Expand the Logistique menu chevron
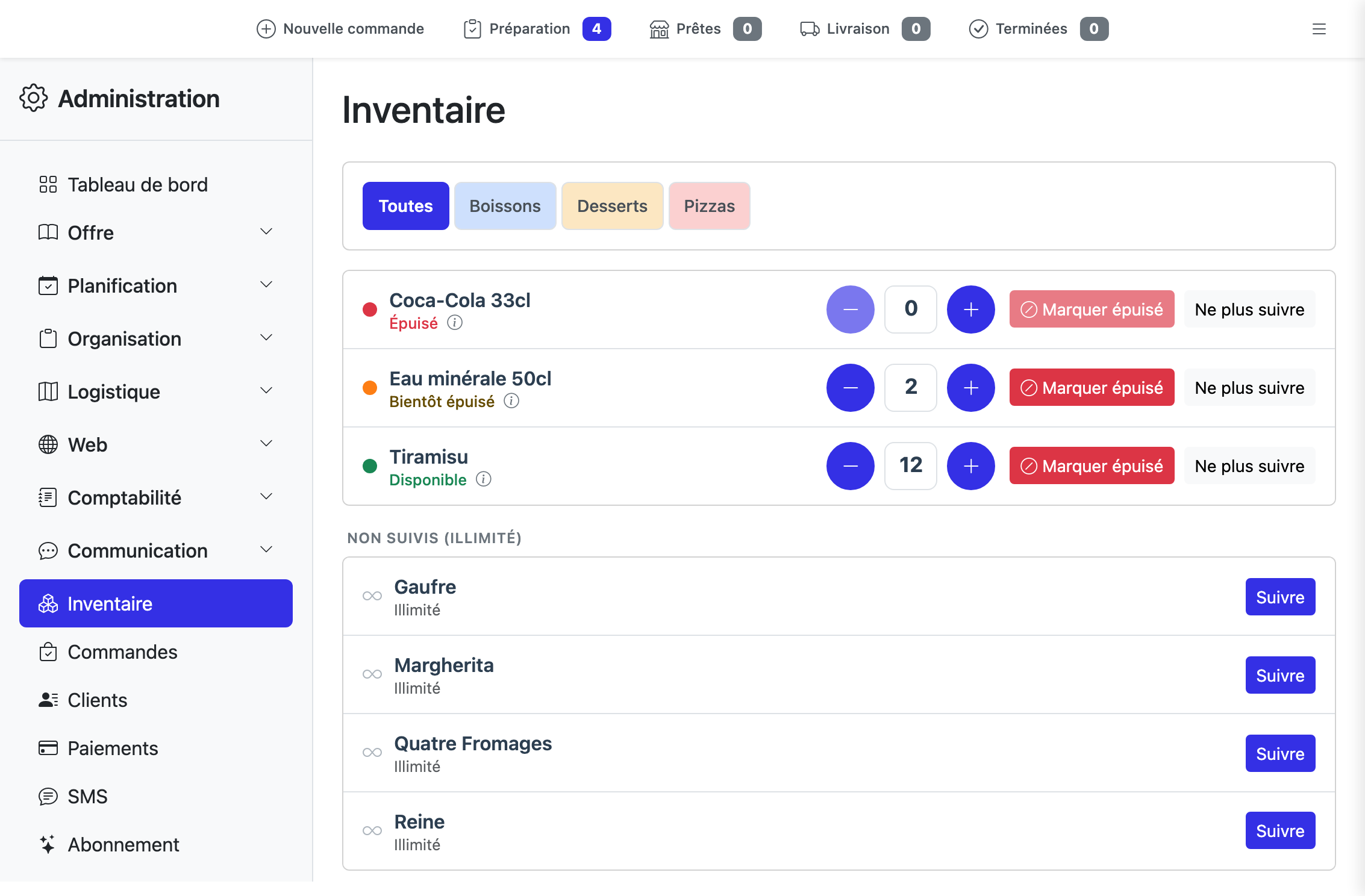Screen dimensions: 1365x896 tap(266, 391)
